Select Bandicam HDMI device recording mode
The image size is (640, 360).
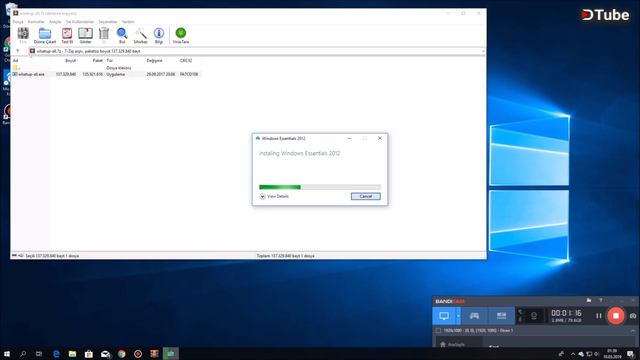pos(501,316)
